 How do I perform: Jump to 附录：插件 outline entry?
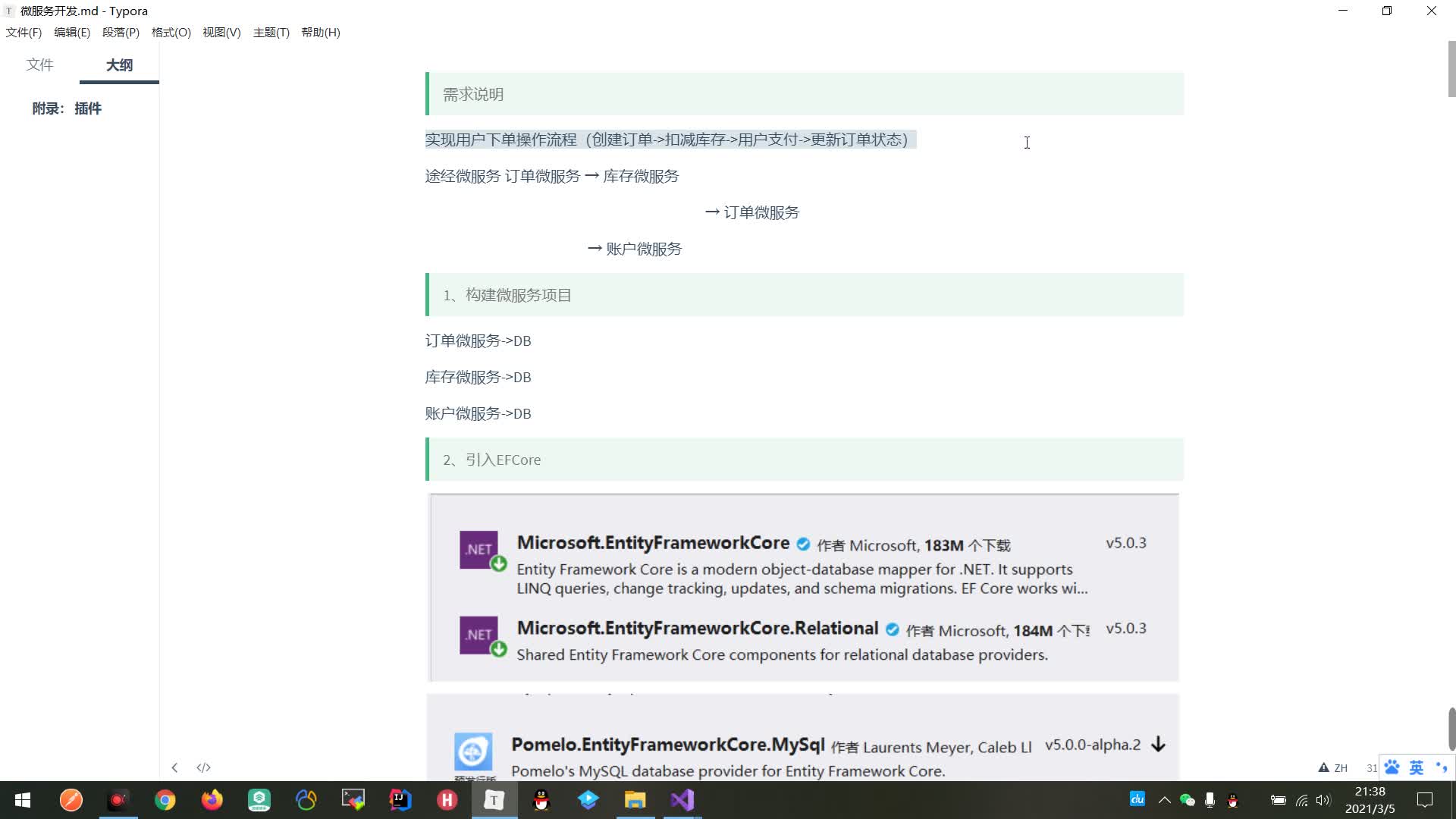67,108
